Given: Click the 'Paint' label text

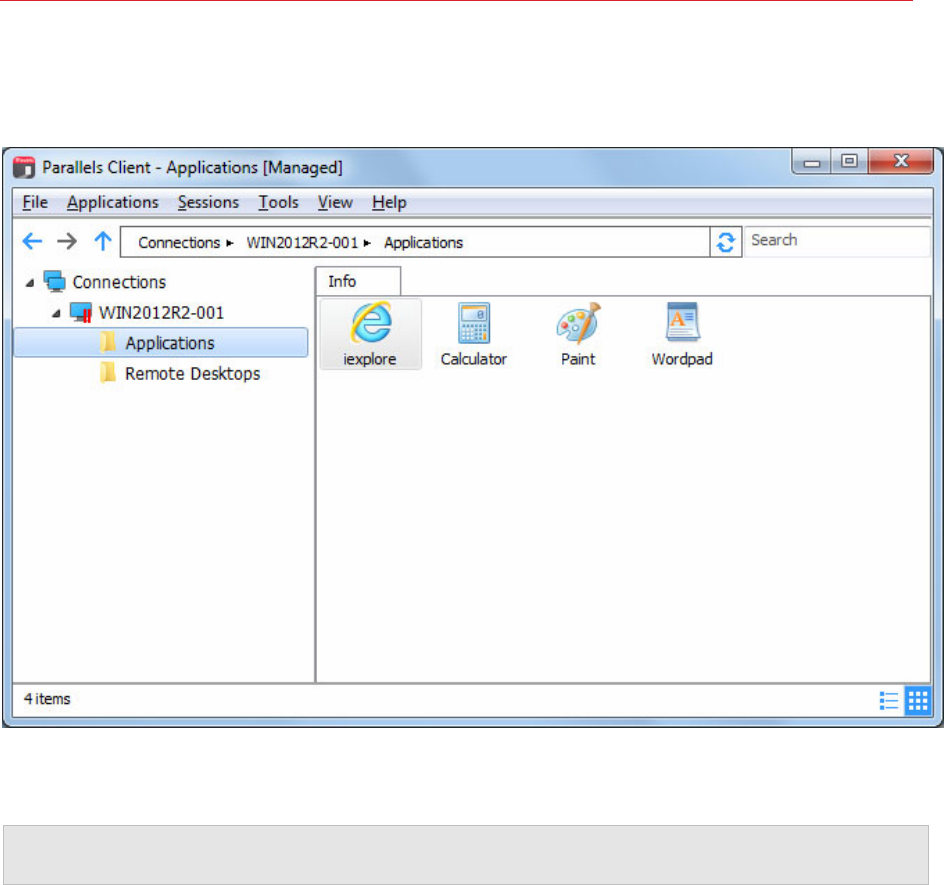Looking at the screenshot, I should pyautogui.click(x=578, y=359).
